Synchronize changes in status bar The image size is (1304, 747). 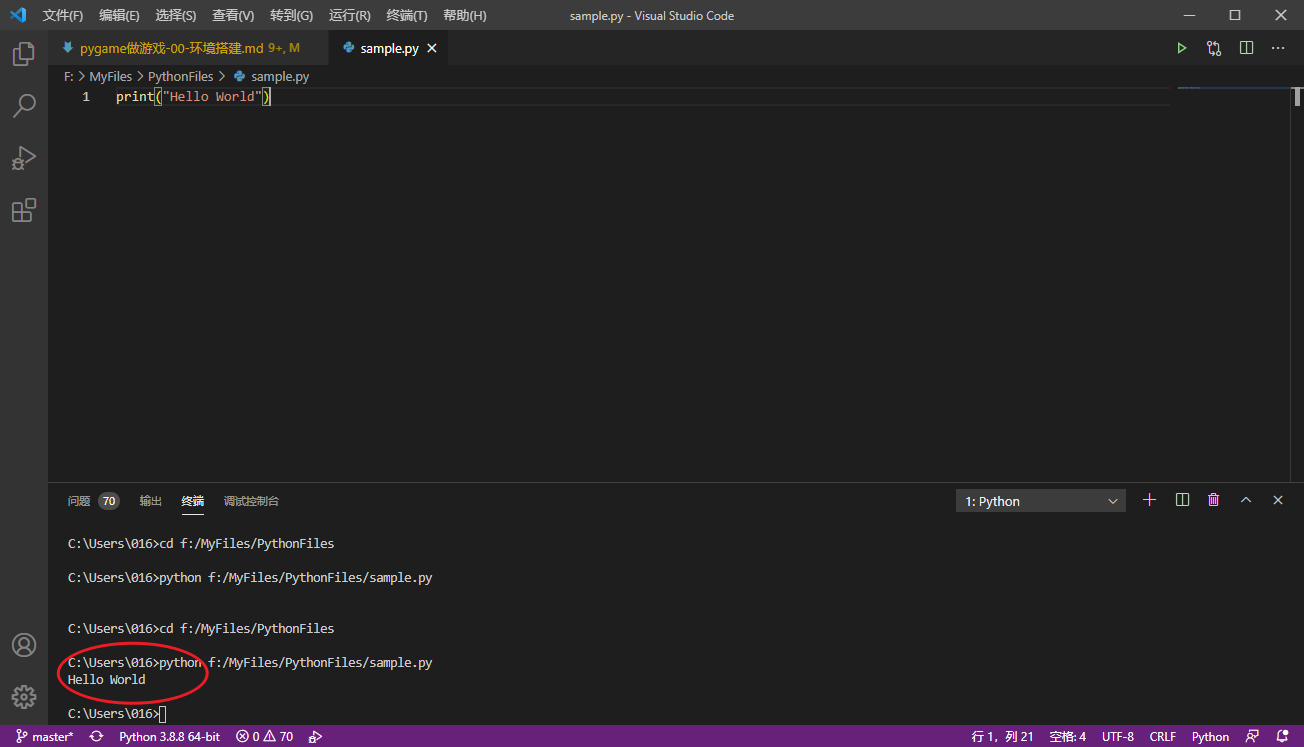point(96,737)
